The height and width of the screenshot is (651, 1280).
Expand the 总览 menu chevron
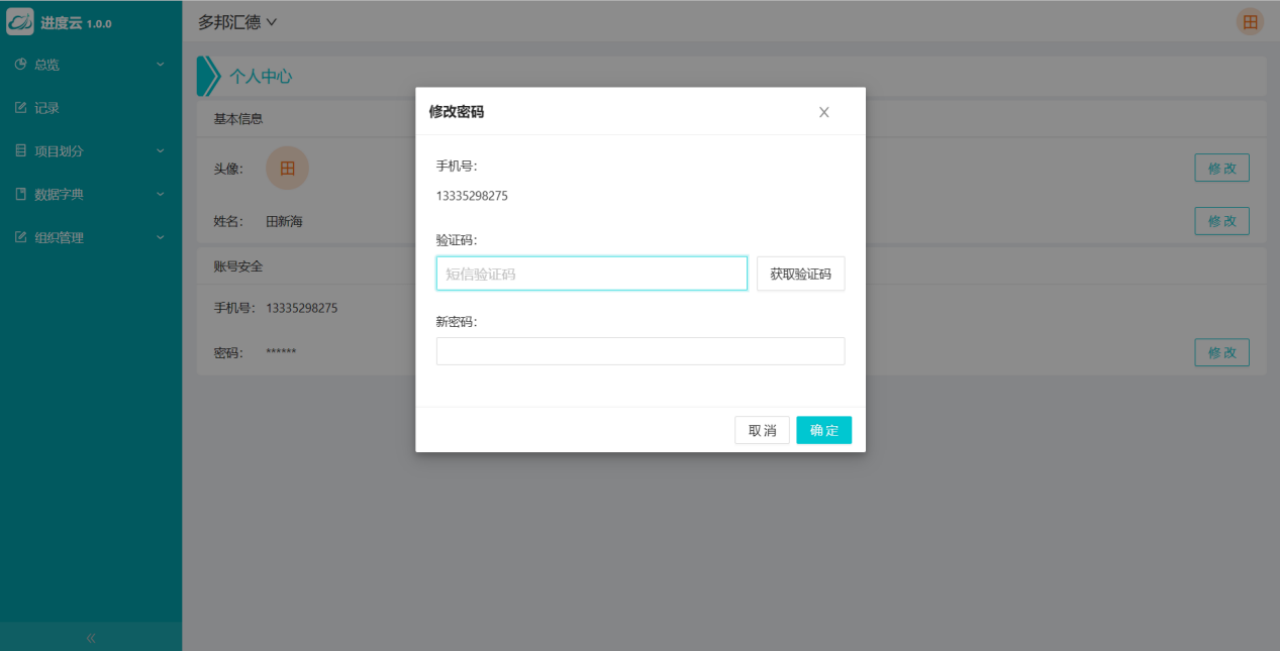160,65
